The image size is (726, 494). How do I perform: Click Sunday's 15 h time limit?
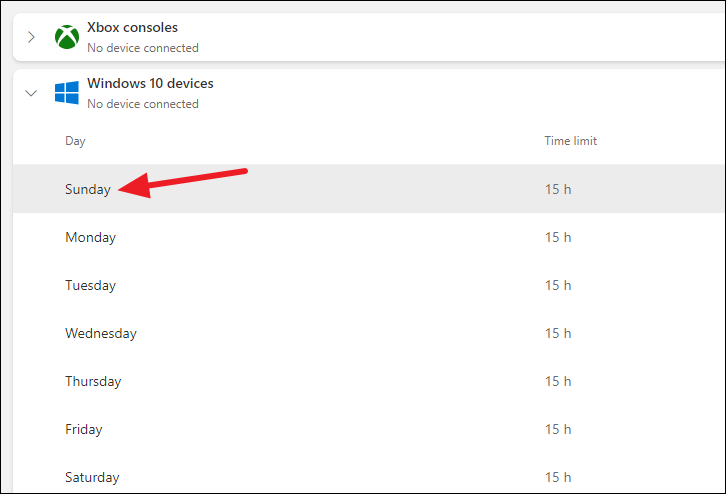click(x=558, y=189)
